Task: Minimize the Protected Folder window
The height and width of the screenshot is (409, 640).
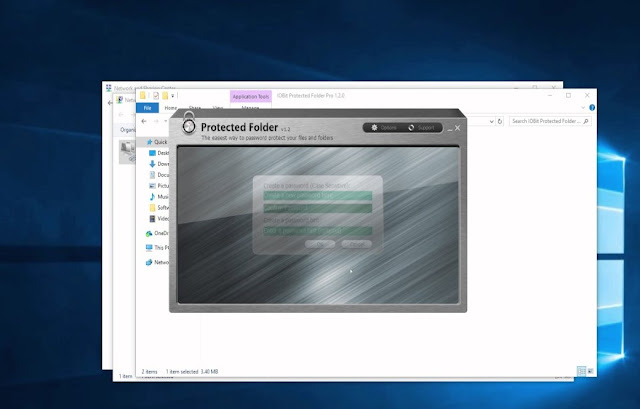Action: tap(450, 129)
